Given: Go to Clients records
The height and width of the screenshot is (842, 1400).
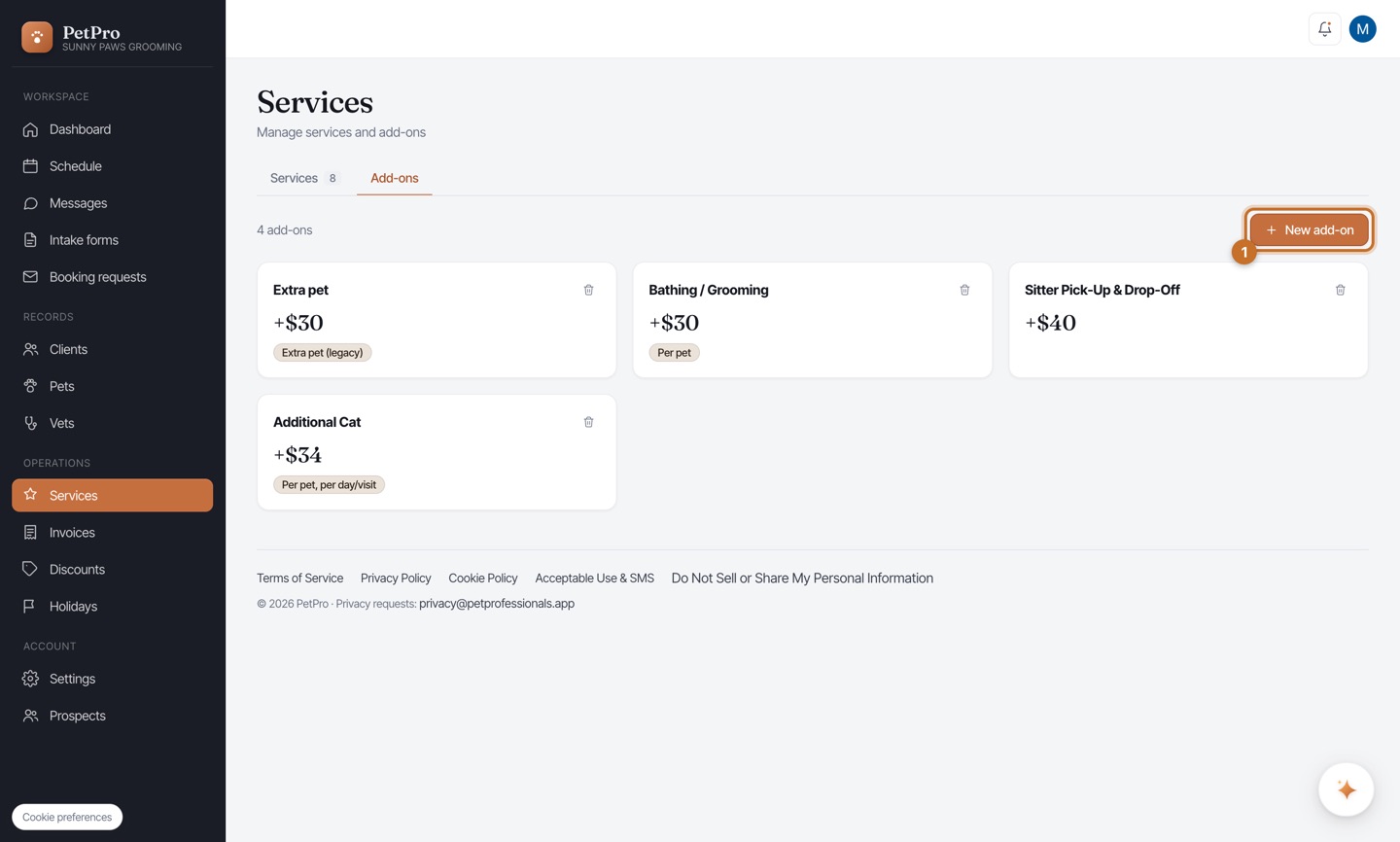Looking at the screenshot, I should pyautogui.click(x=112, y=349).
